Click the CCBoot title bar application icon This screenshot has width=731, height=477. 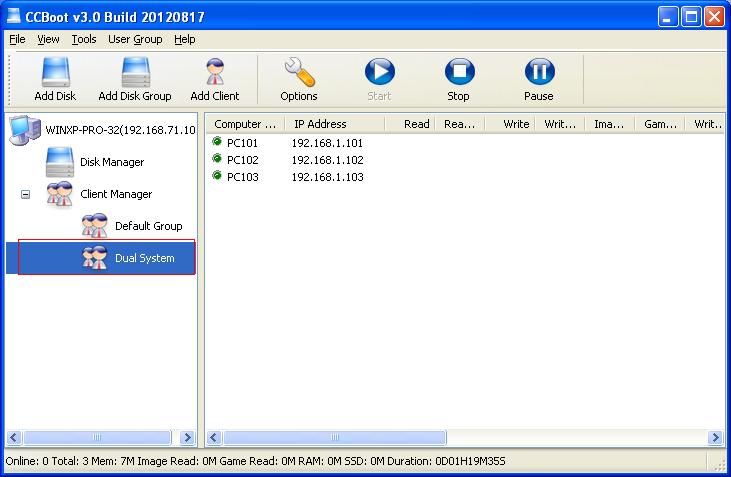point(14,16)
